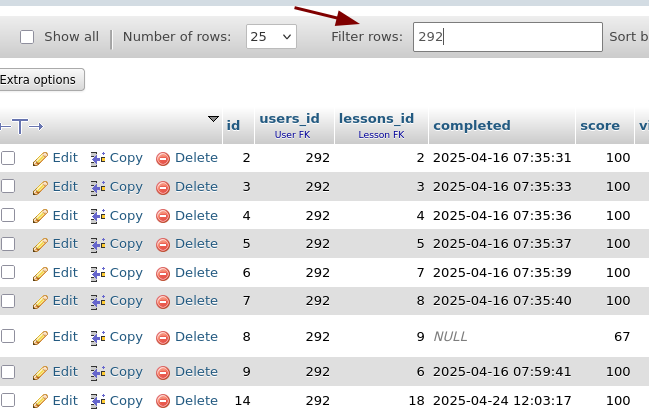This screenshot has height=420, width=649.
Task: Click the Copy icon for row id 14
Action: point(98,402)
